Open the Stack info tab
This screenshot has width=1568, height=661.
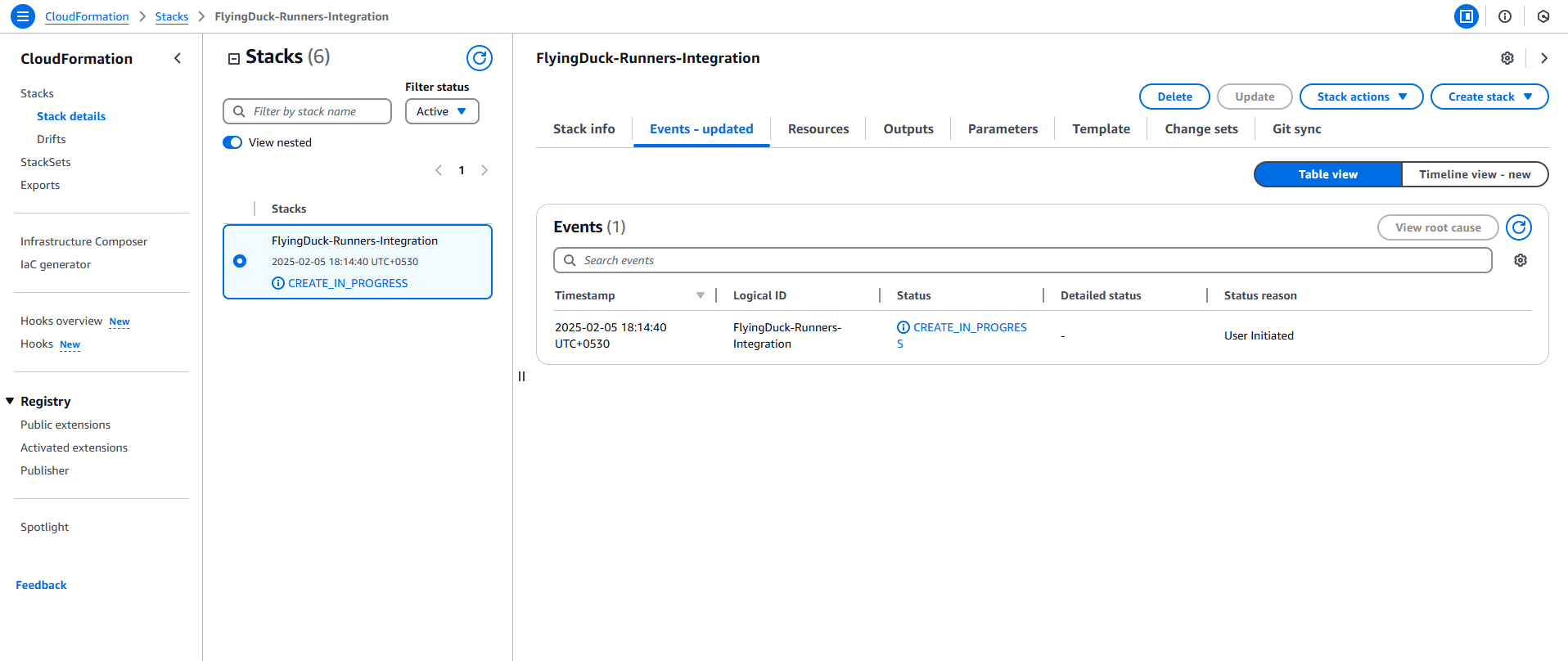click(x=584, y=129)
